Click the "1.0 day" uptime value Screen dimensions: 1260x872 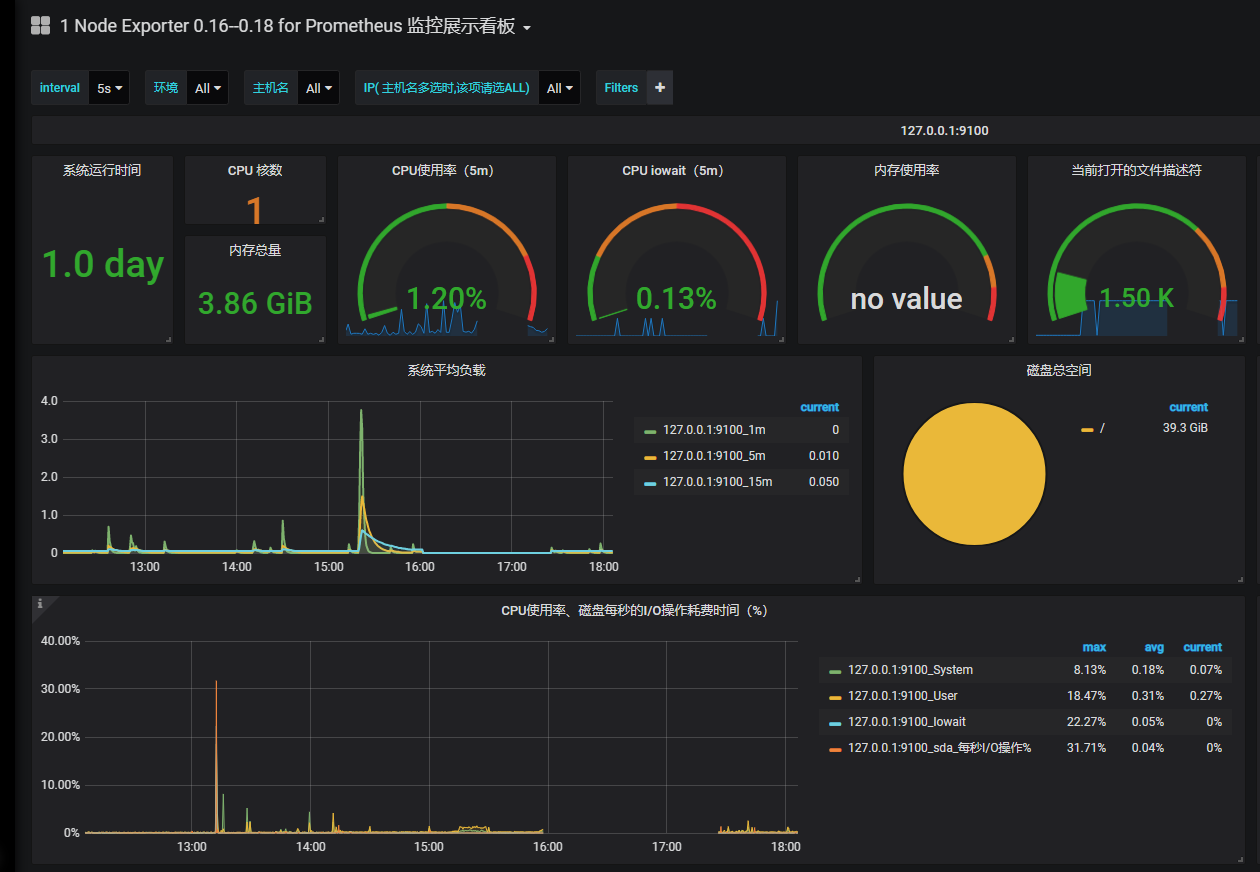tap(103, 264)
